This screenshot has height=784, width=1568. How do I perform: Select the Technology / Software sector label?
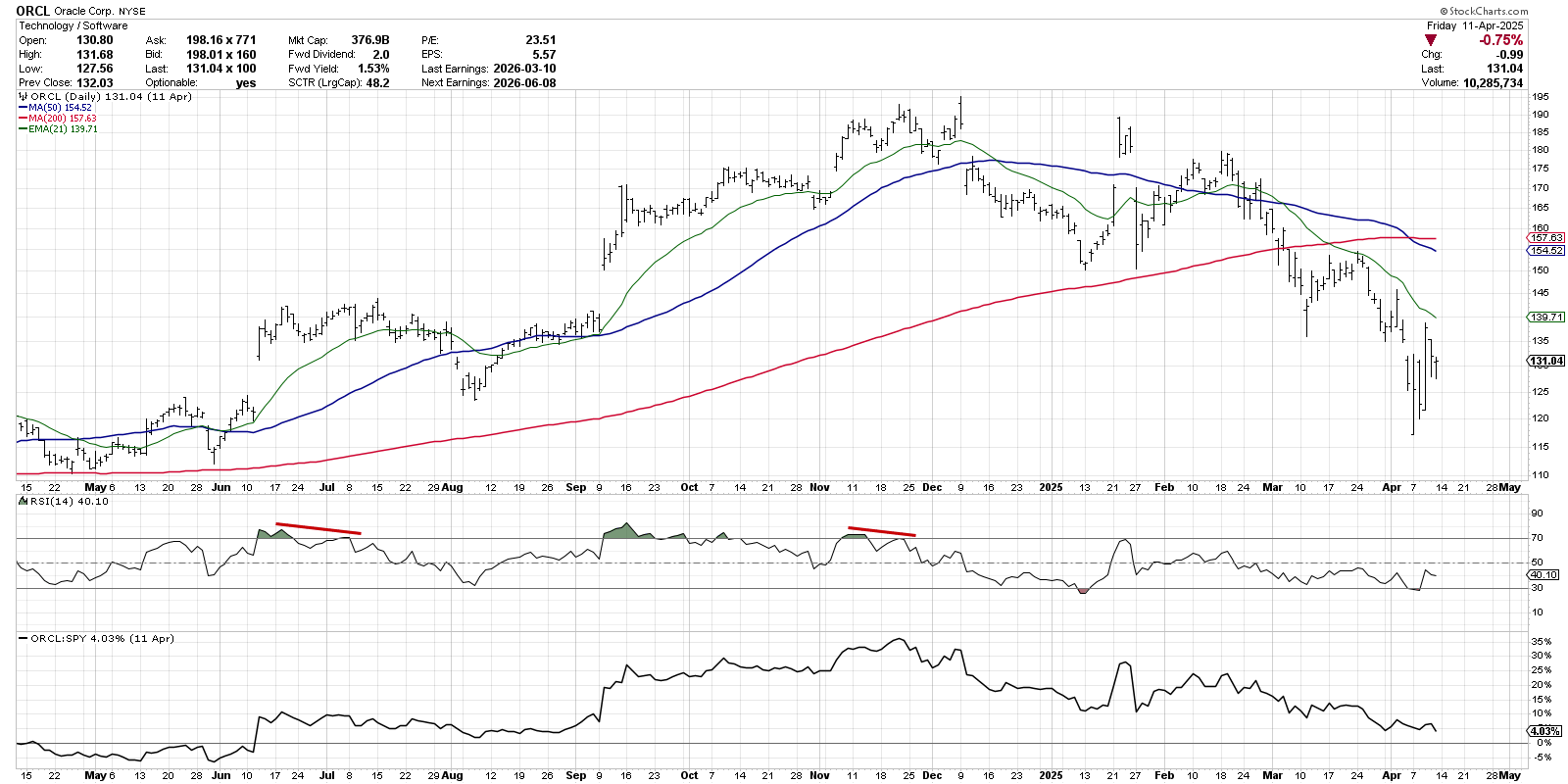click(x=73, y=25)
